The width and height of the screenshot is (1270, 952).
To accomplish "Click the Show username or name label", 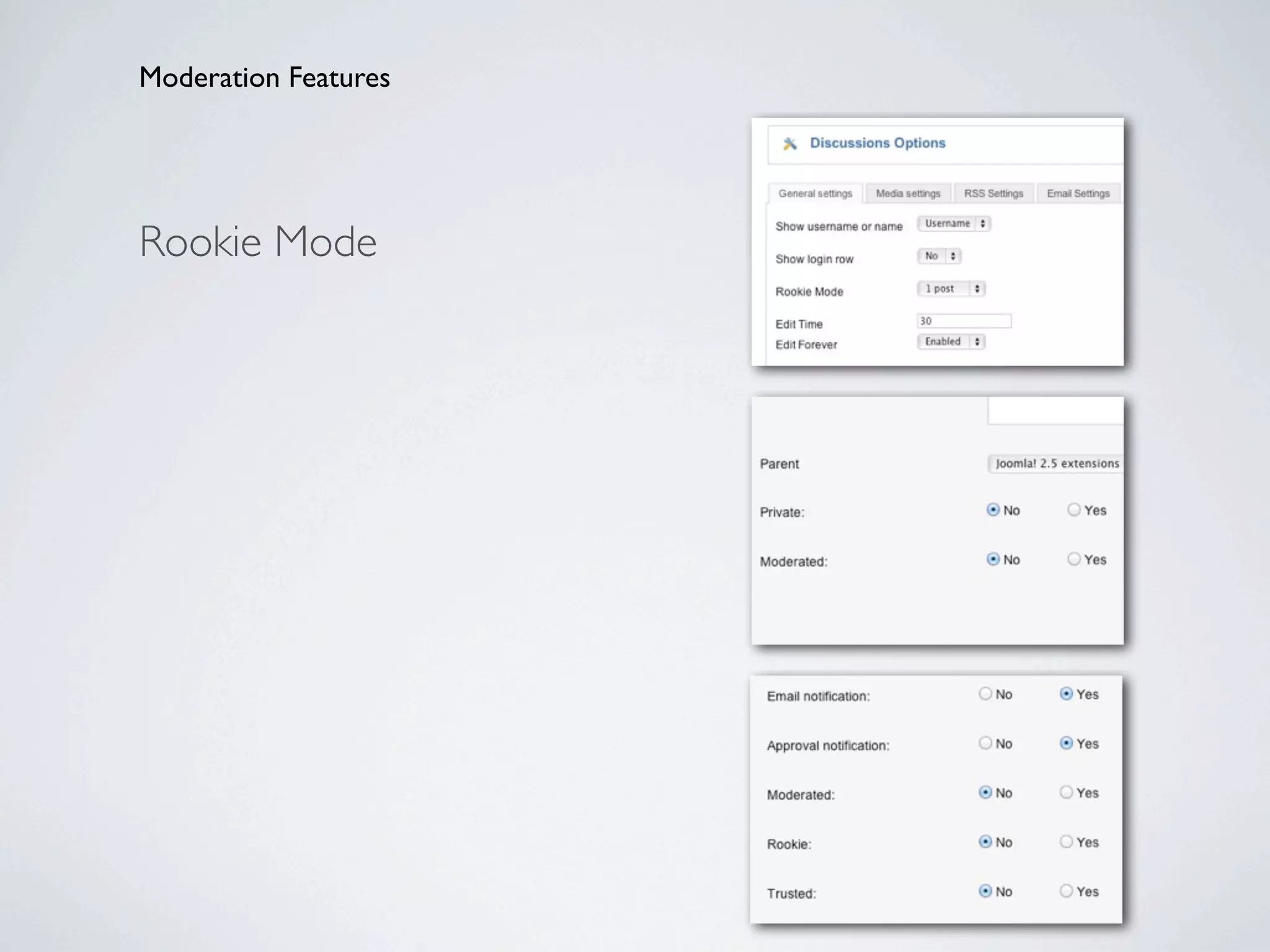I will (x=839, y=226).
